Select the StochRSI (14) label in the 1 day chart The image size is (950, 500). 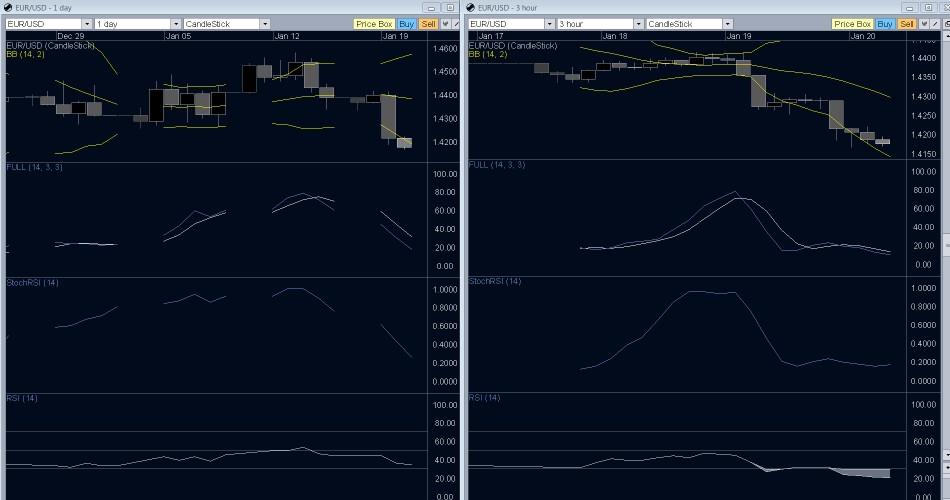[x=33, y=282]
